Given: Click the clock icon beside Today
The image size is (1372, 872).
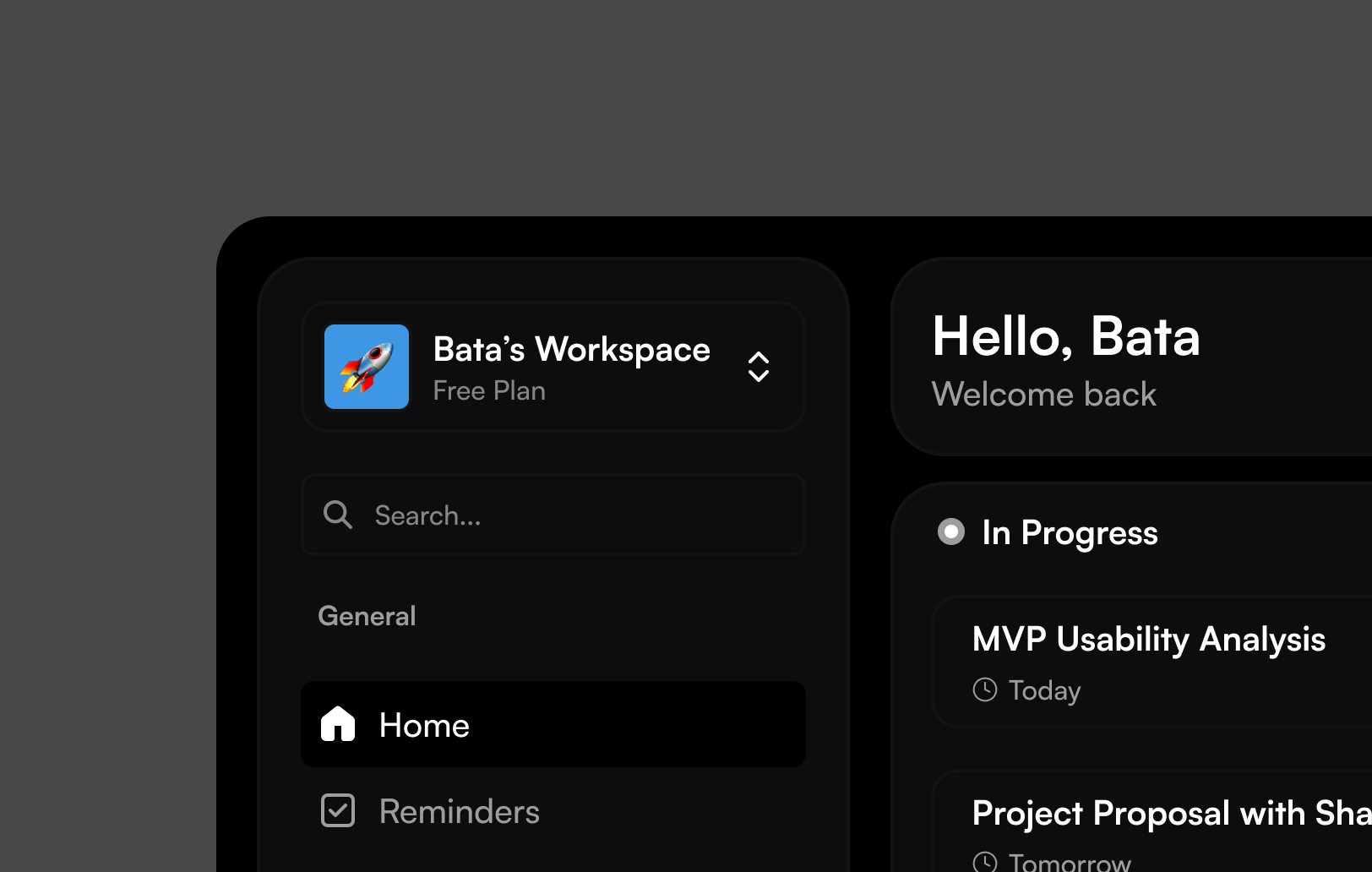Looking at the screenshot, I should (x=985, y=689).
